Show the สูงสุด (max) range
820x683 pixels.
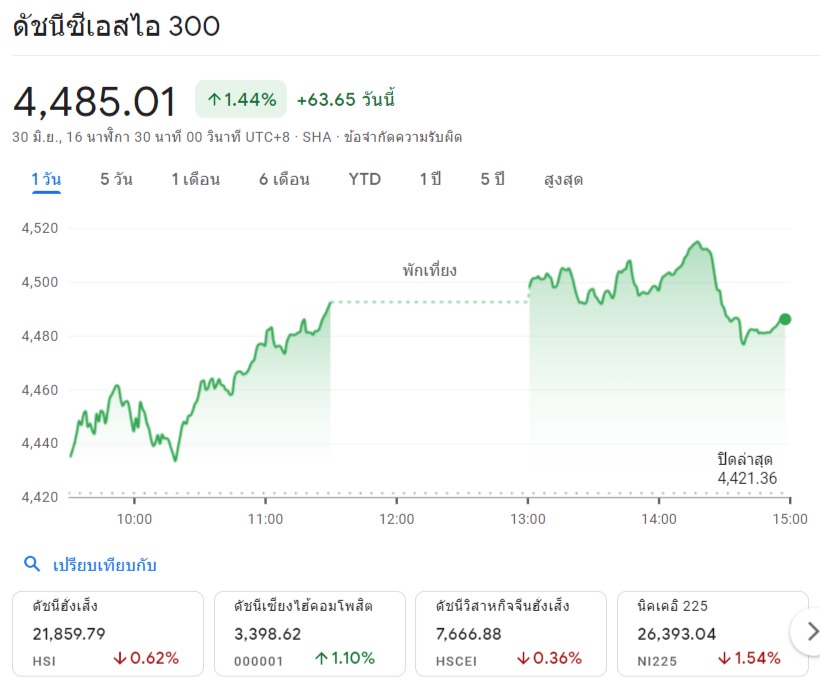tap(563, 180)
